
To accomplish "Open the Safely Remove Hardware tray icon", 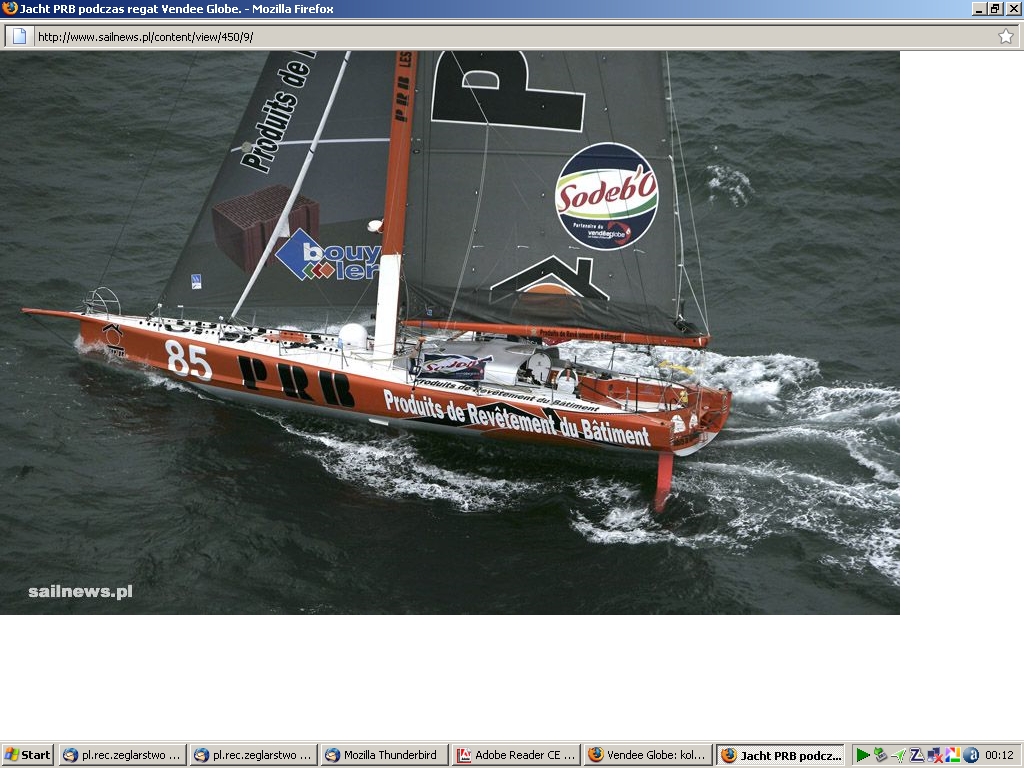I will 880,755.
